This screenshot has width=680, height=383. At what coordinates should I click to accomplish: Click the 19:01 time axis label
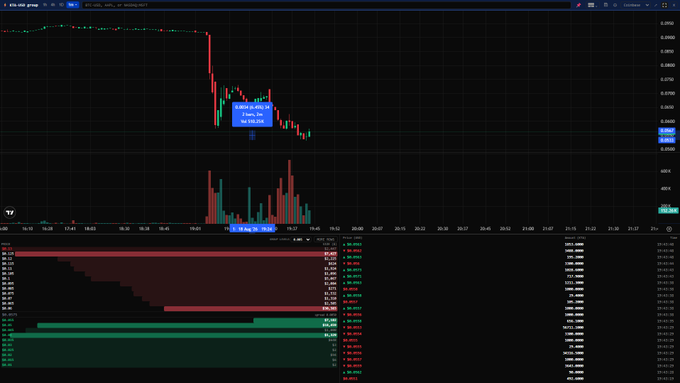pos(195,229)
